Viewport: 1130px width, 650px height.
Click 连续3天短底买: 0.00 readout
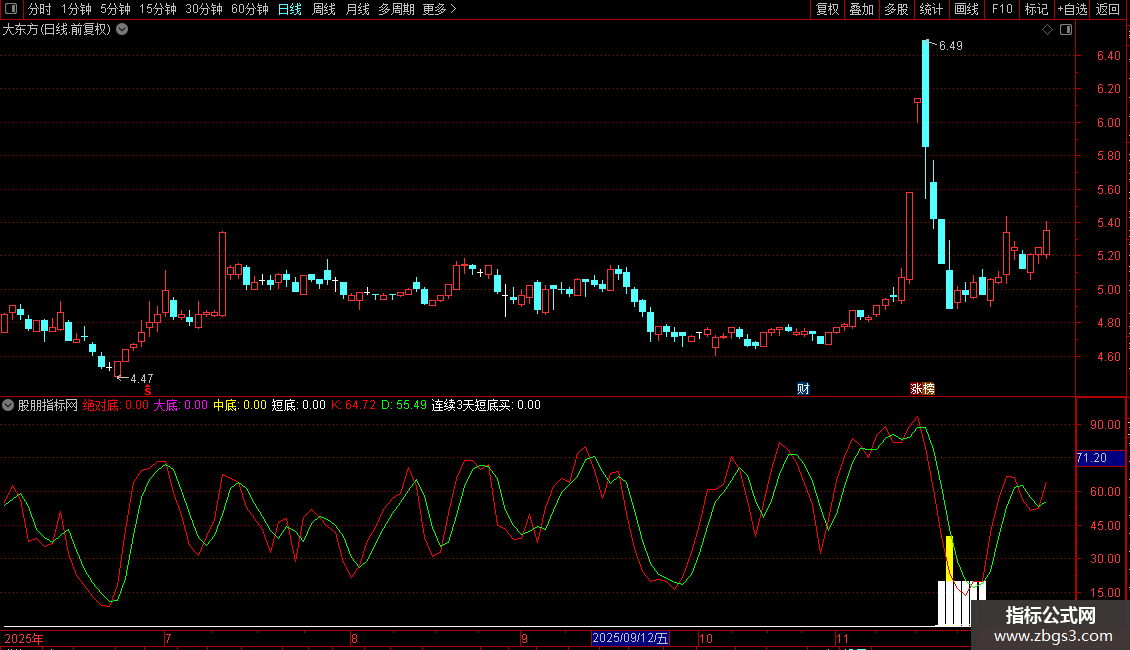[486, 405]
